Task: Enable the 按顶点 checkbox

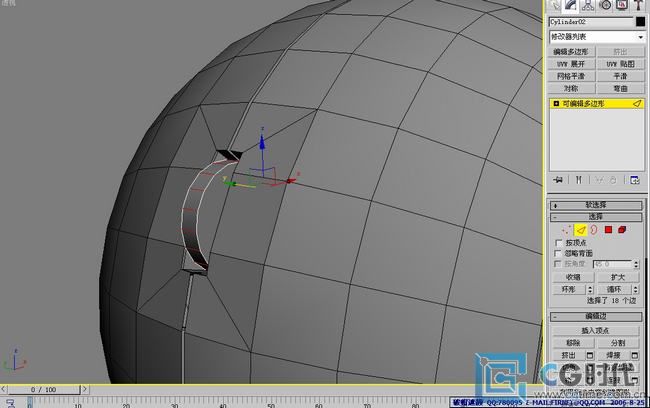Action: (x=558, y=243)
